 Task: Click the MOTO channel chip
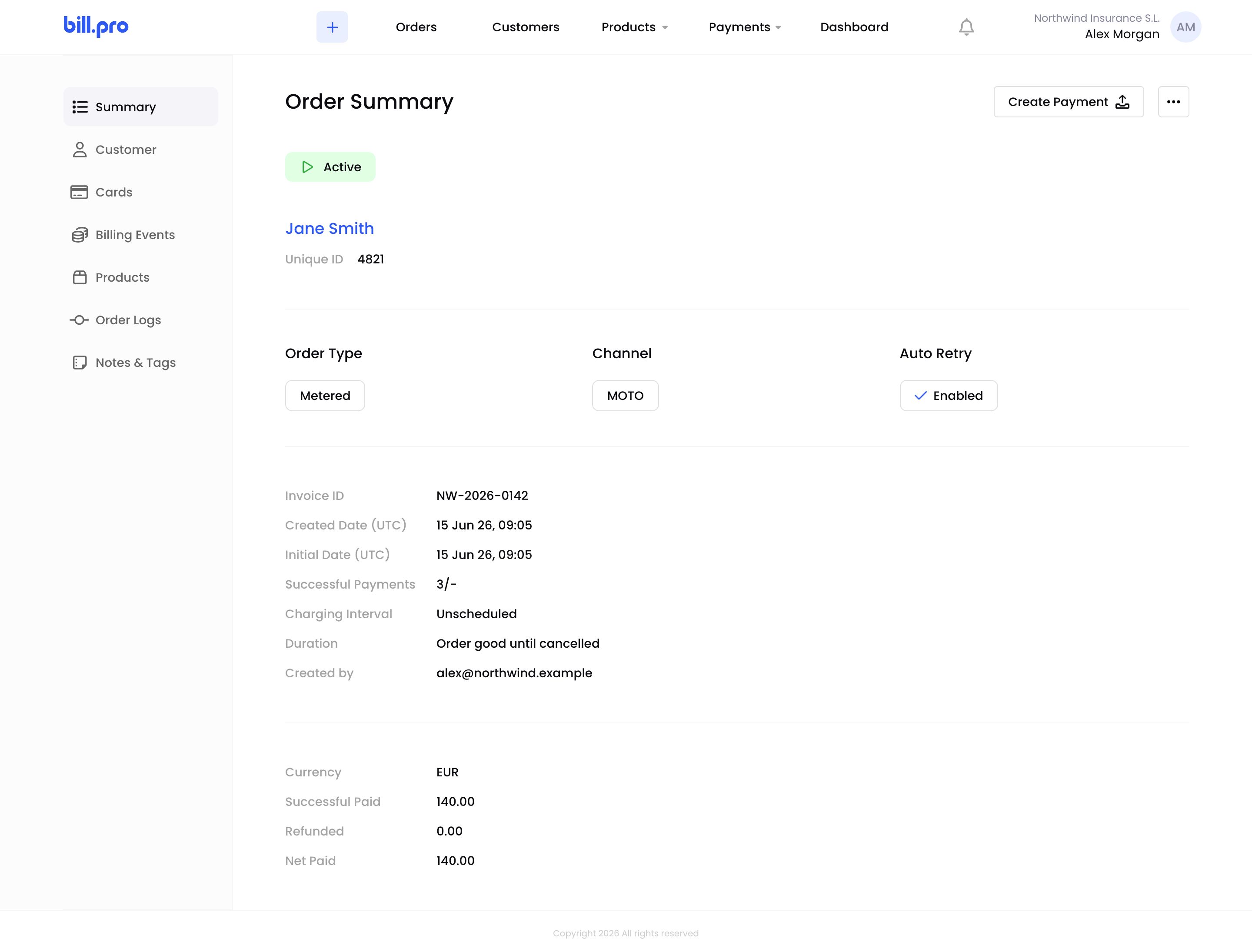click(x=625, y=396)
